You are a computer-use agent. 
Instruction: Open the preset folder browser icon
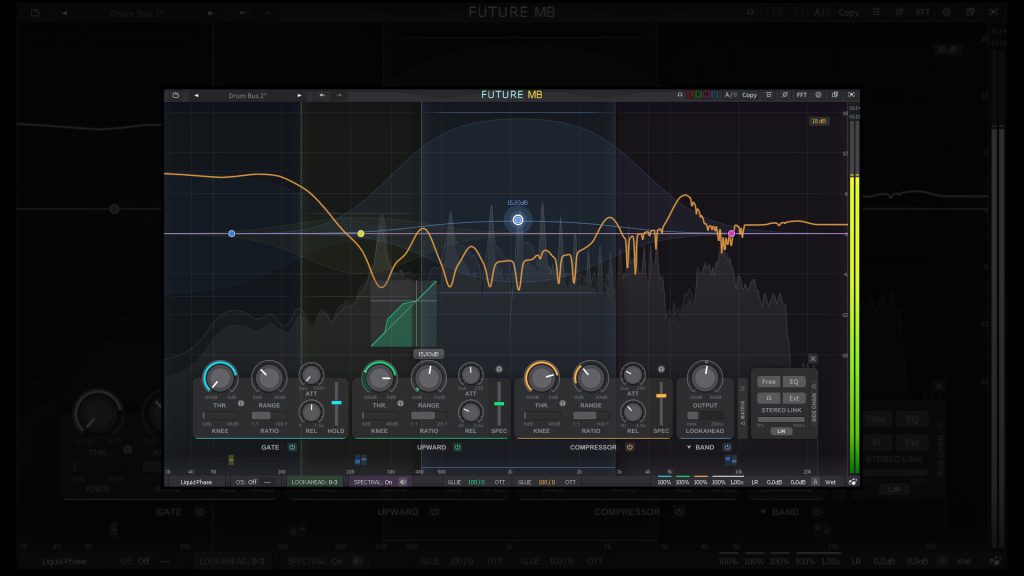(175, 95)
